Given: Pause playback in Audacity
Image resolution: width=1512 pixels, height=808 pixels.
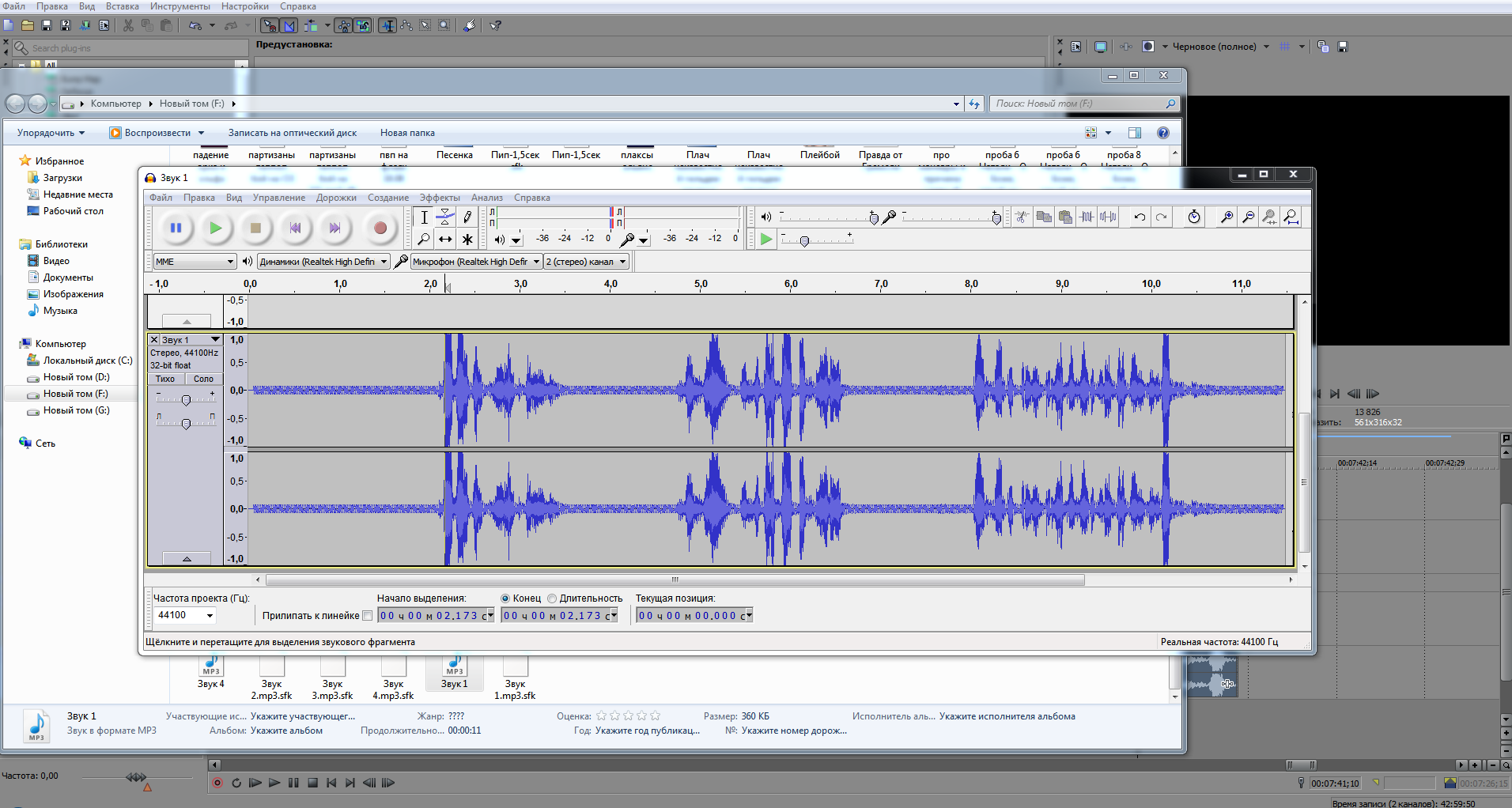Looking at the screenshot, I should (x=176, y=228).
